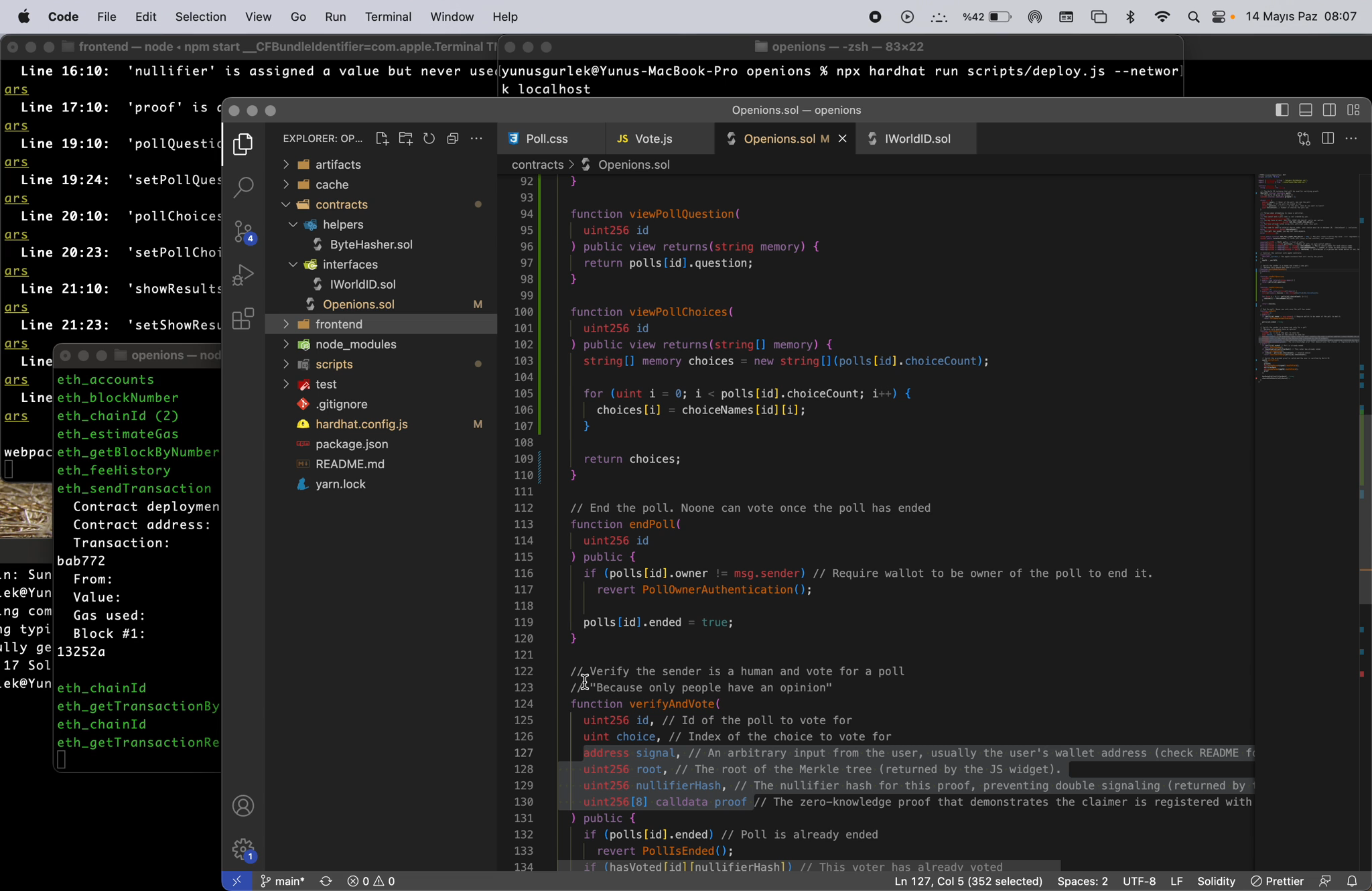Toggle secondary side bar layout button

coord(1330,110)
